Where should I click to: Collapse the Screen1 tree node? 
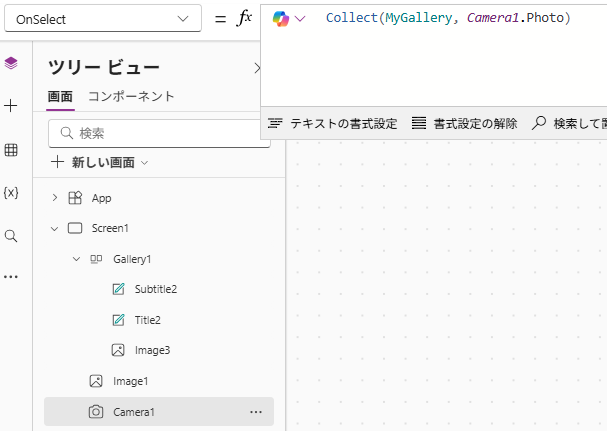point(55,228)
